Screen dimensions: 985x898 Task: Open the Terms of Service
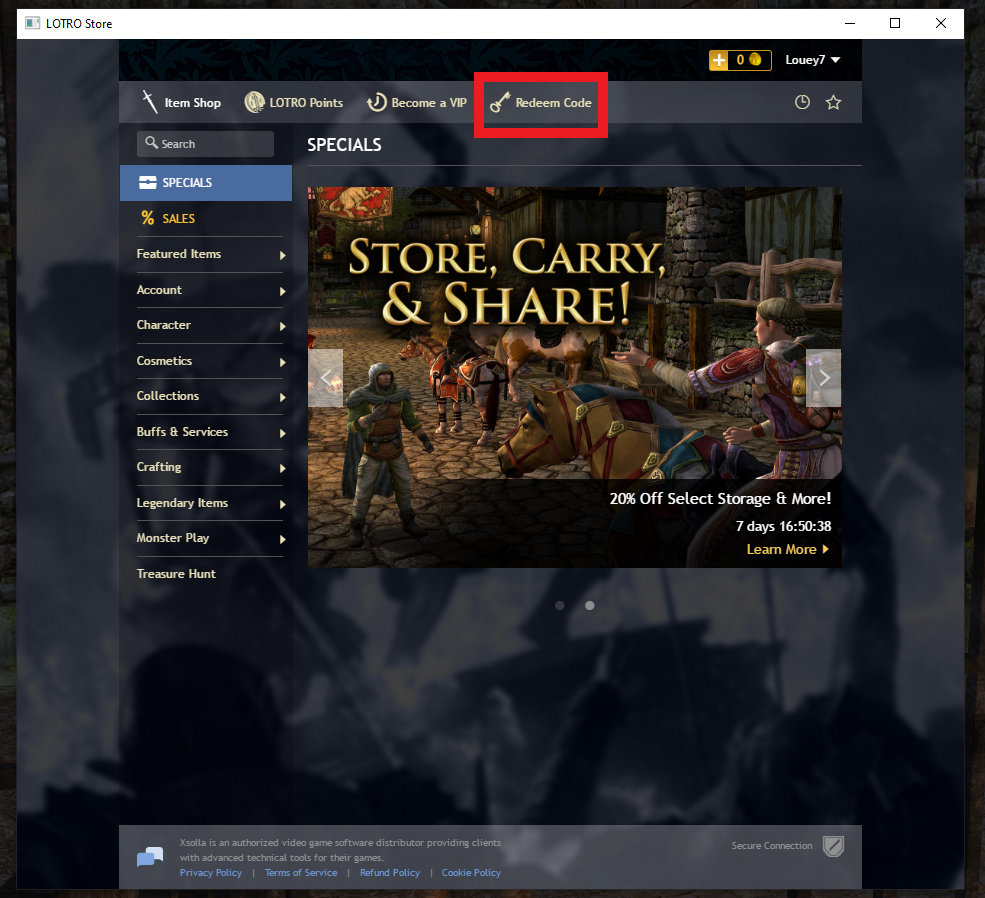point(301,872)
